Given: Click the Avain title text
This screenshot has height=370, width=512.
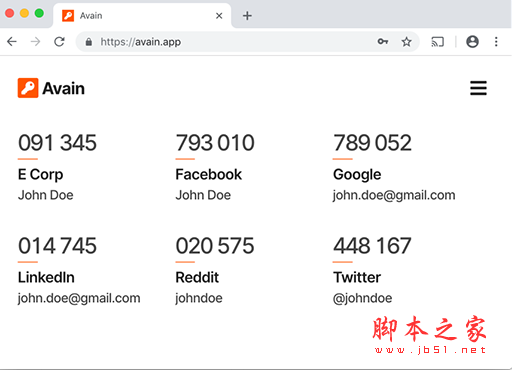Looking at the screenshot, I should pos(64,89).
